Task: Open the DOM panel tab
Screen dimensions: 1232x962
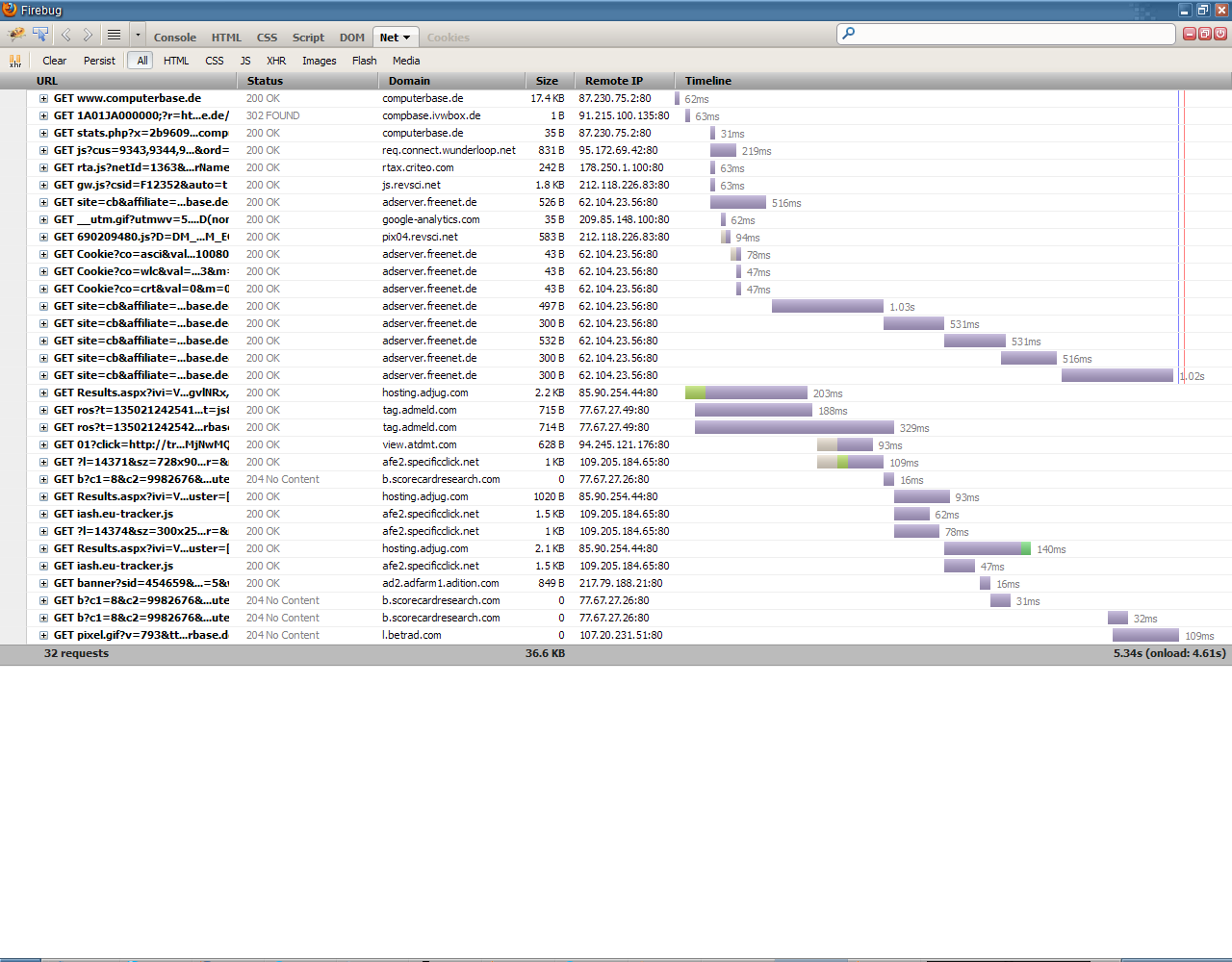Action: point(352,38)
